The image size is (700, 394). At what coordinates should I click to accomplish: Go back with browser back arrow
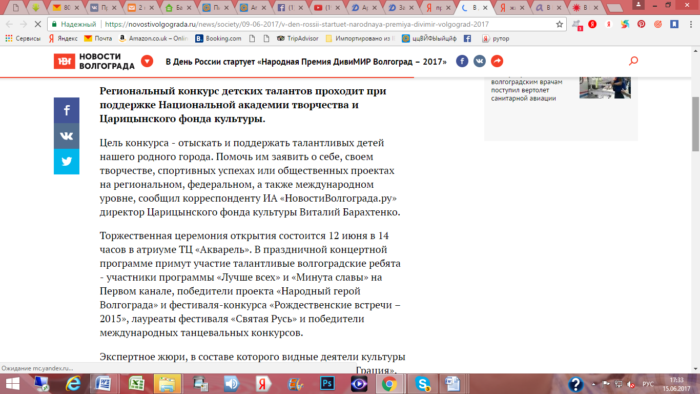coord(9,24)
